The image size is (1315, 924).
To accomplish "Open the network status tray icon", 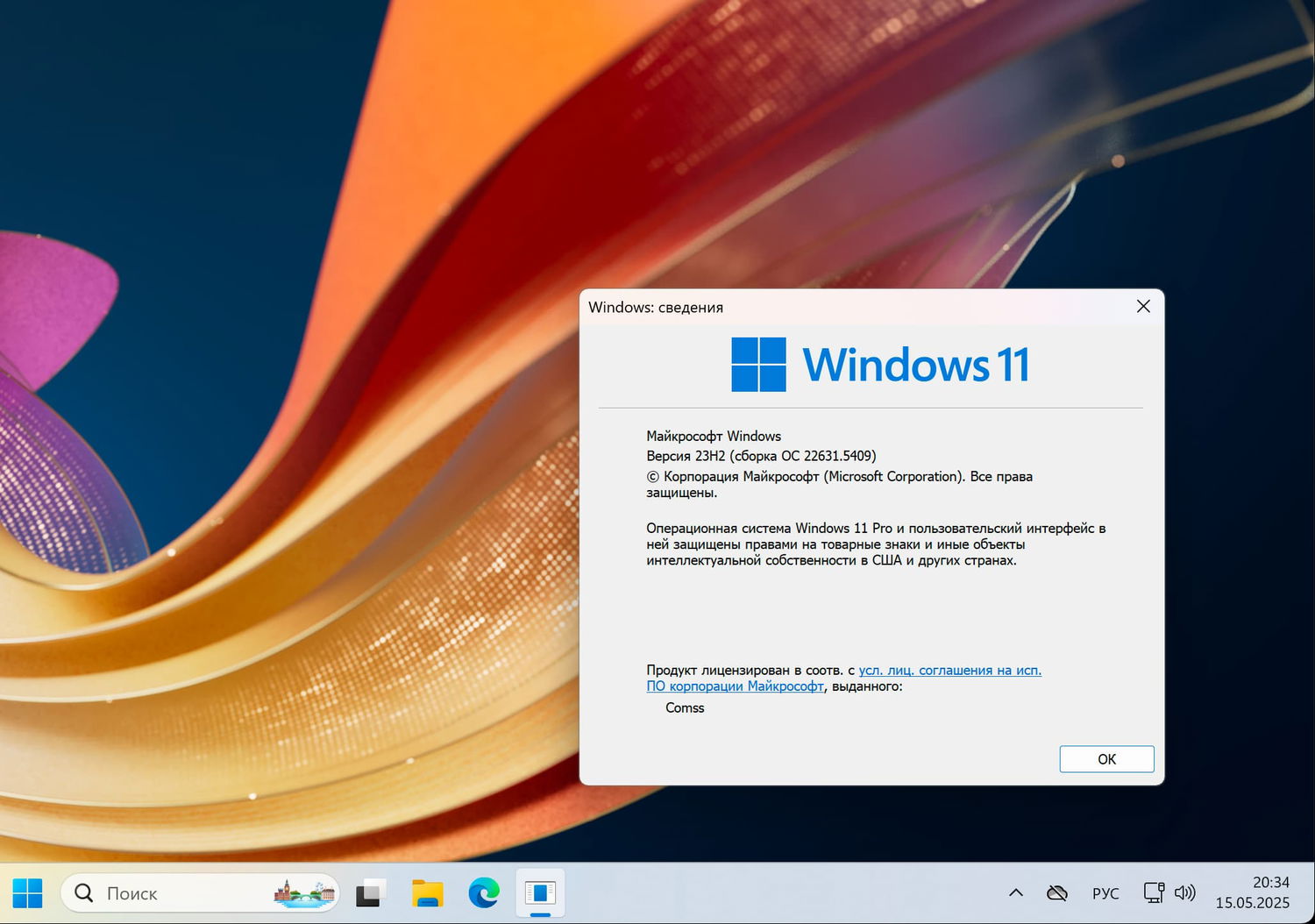I will tap(1154, 893).
